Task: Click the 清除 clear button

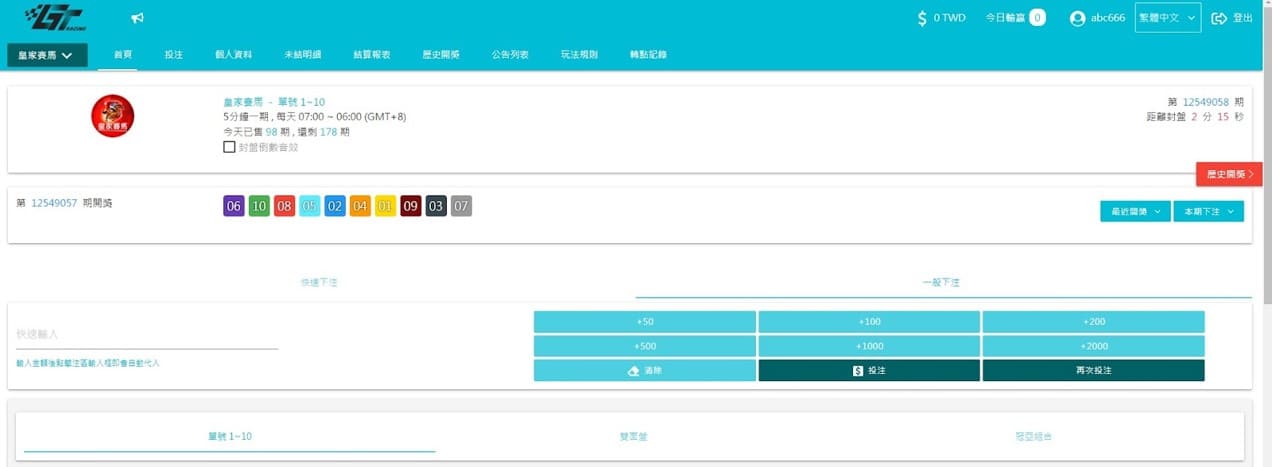Action: pos(645,370)
